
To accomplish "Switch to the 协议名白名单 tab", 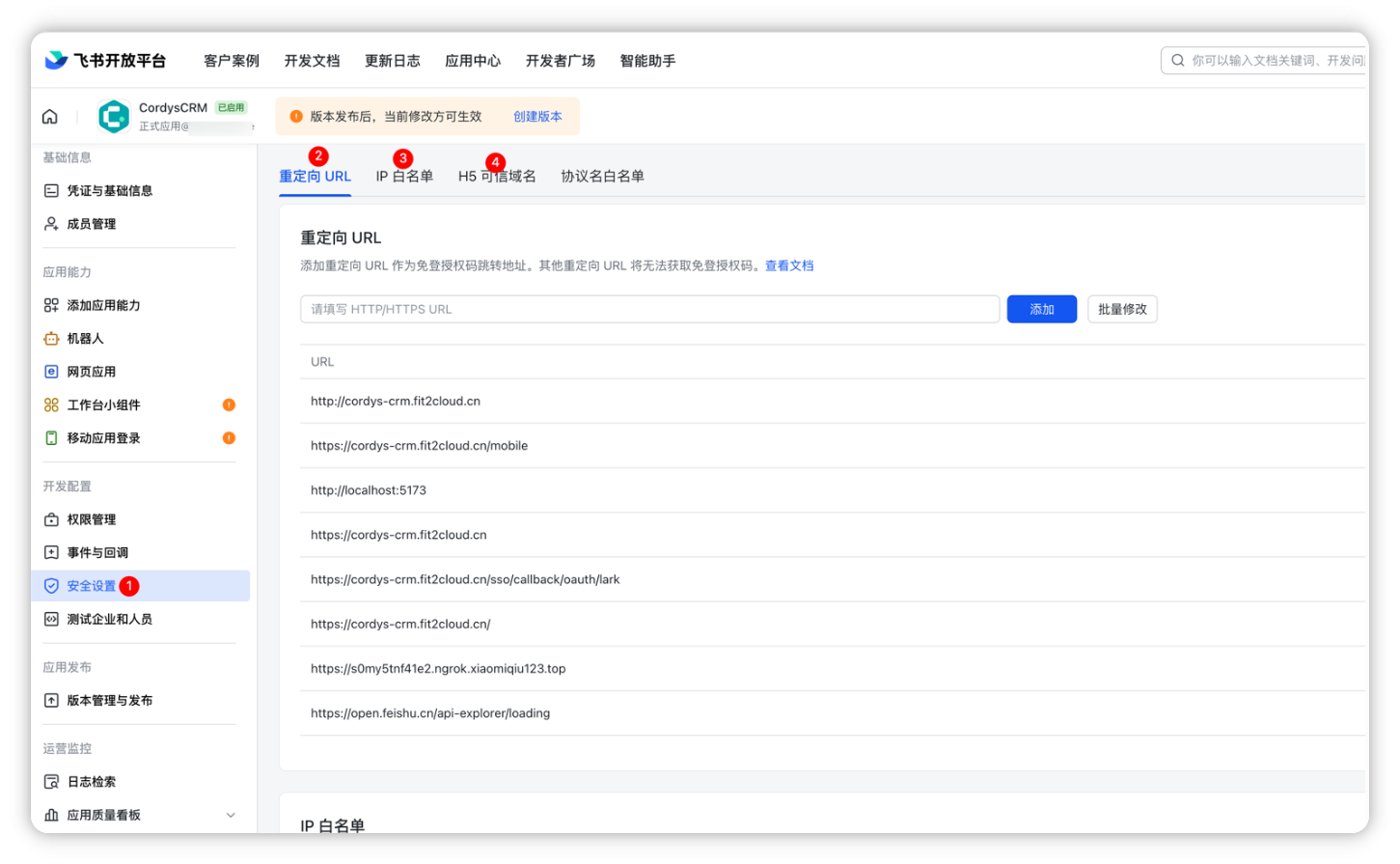I will point(602,177).
